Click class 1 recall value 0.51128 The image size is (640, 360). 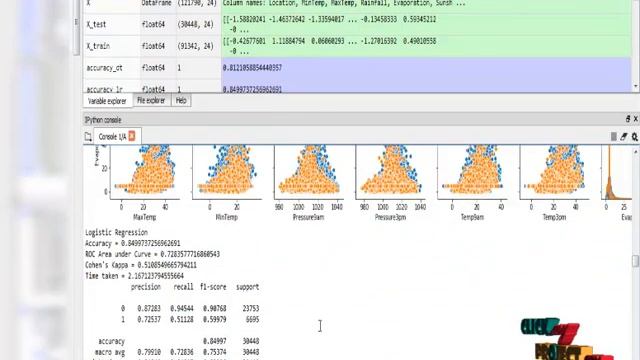tap(182, 320)
